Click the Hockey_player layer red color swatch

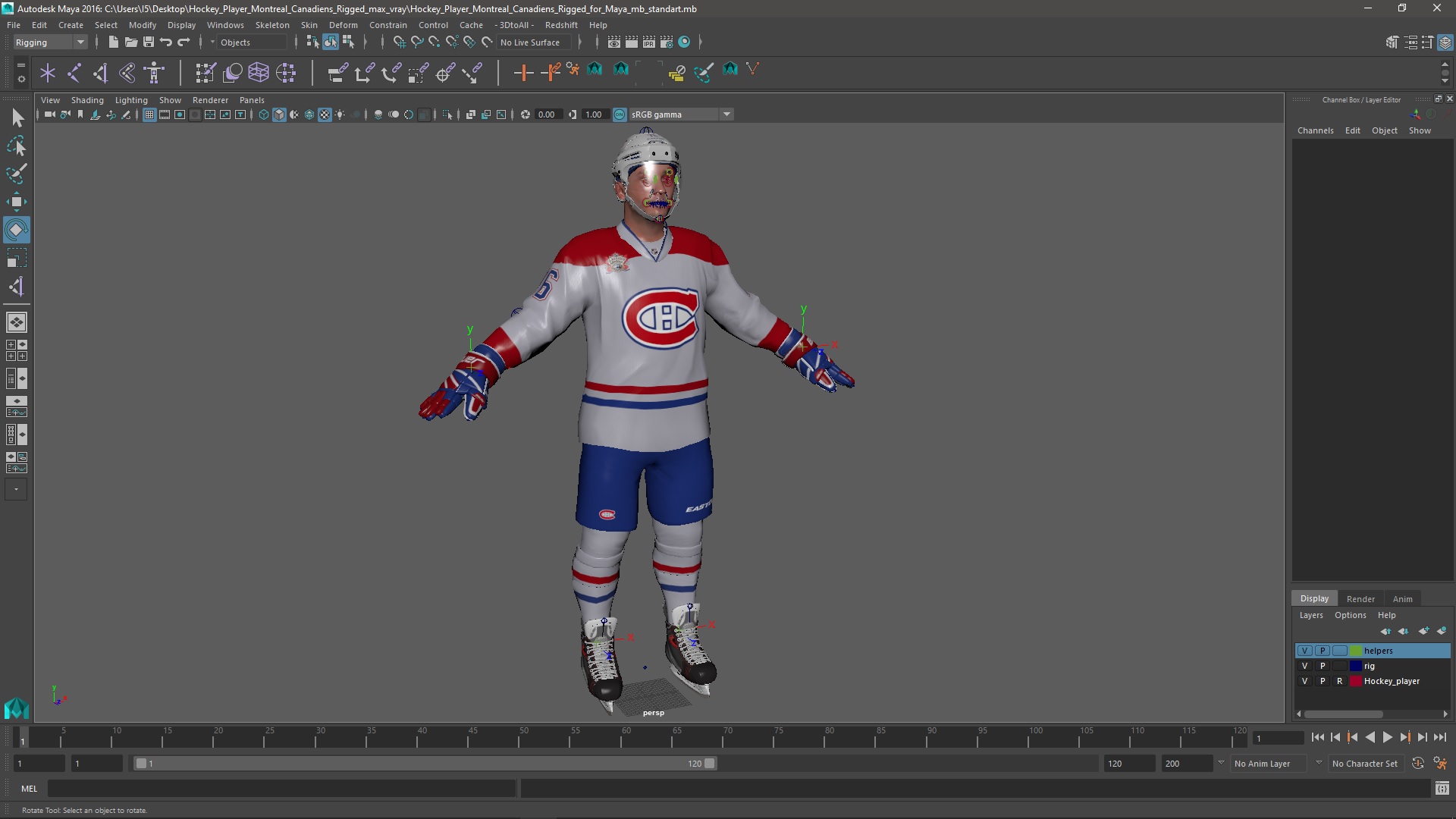tap(1355, 681)
